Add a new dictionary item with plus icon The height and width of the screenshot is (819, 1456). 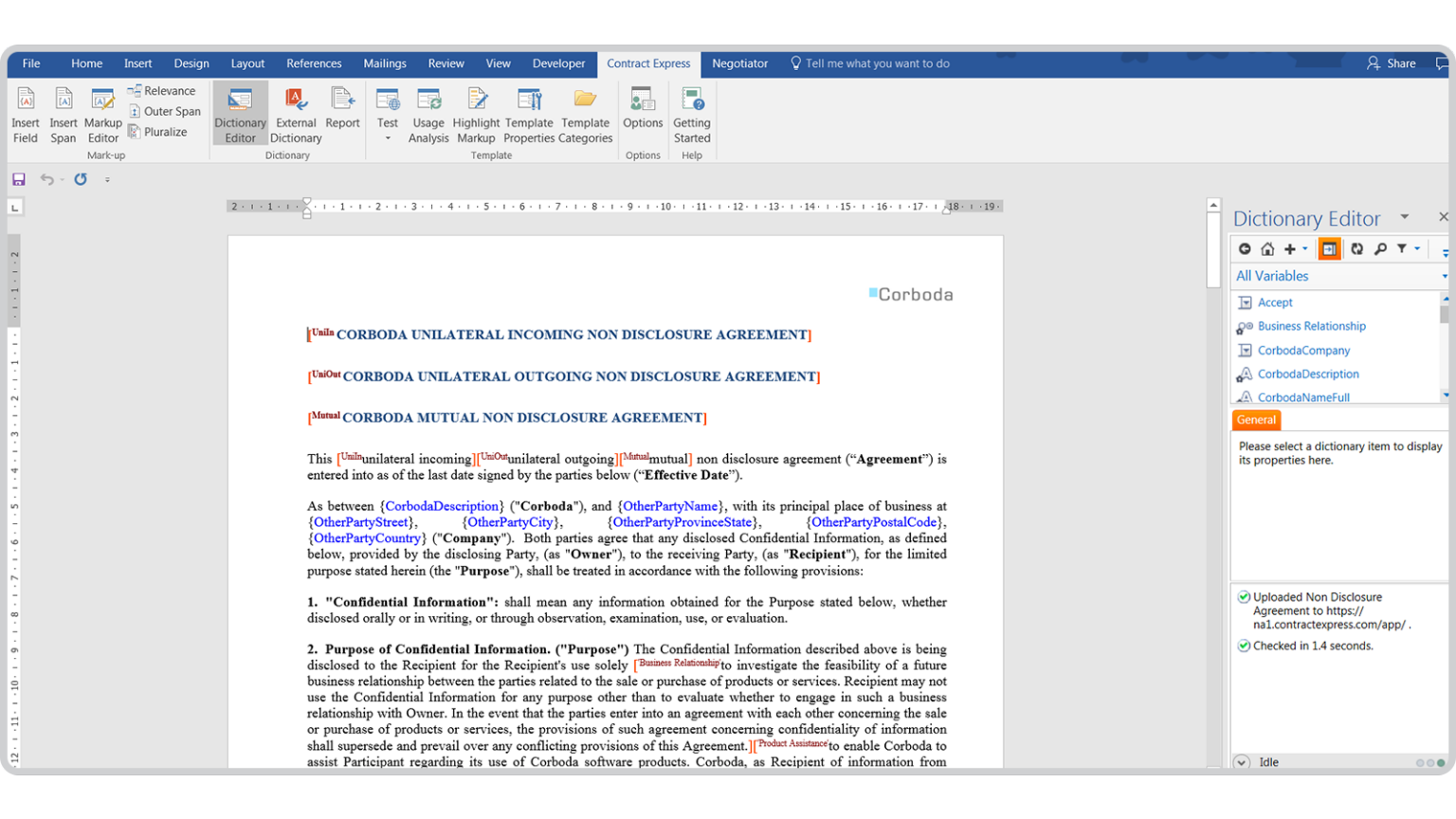pyautogui.click(x=1289, y=249)
